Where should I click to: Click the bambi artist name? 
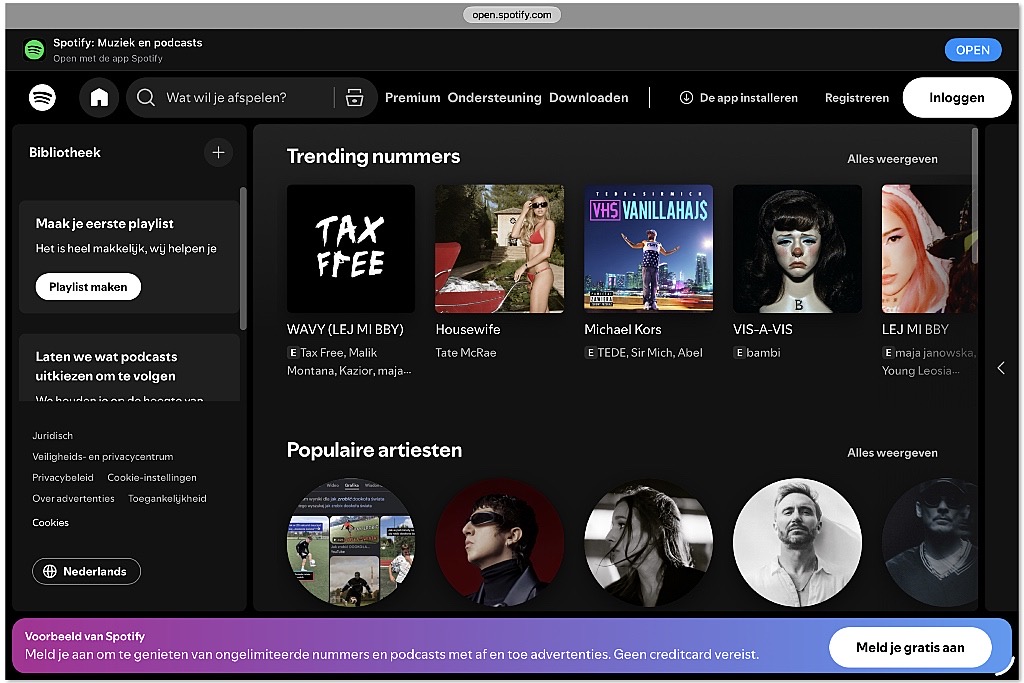tap(763, 353)
